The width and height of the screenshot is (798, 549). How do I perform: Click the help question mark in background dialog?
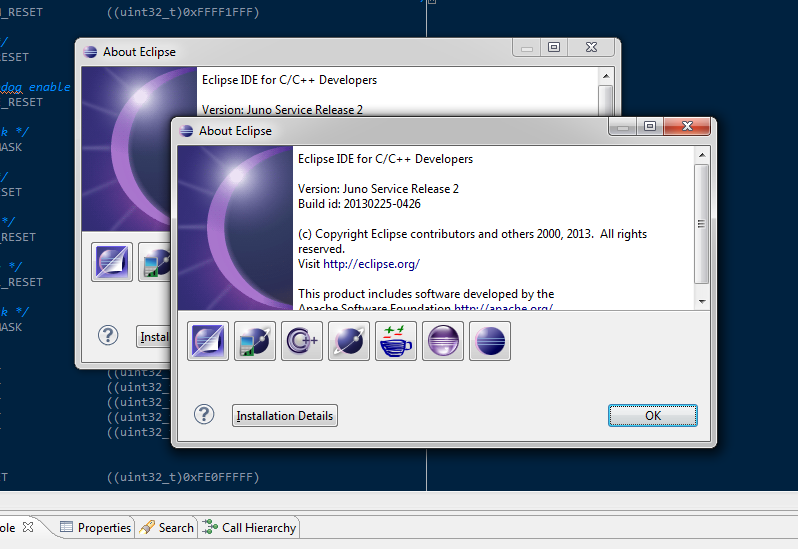click(108, 336)
